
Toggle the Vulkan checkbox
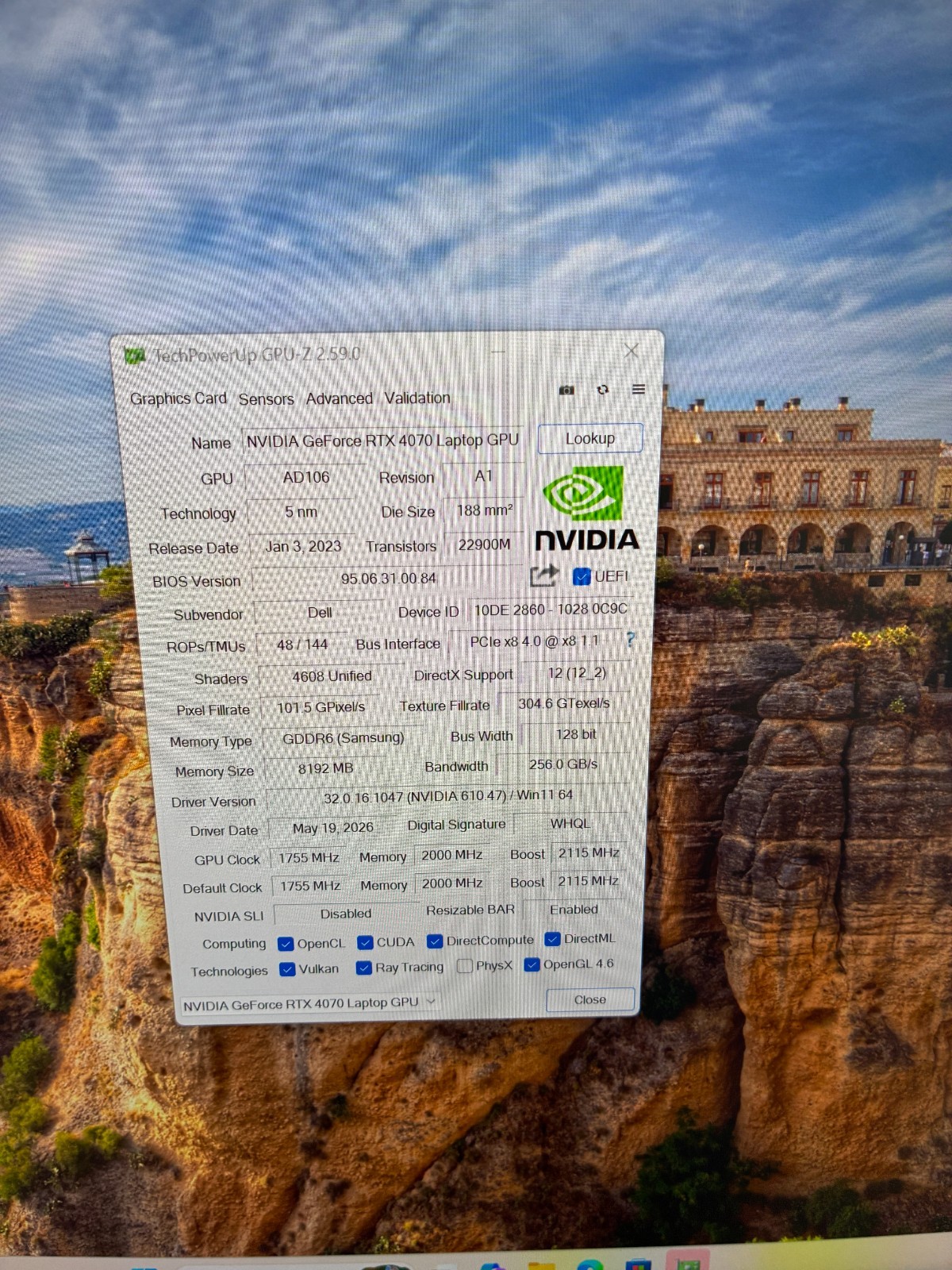point(287,969)
